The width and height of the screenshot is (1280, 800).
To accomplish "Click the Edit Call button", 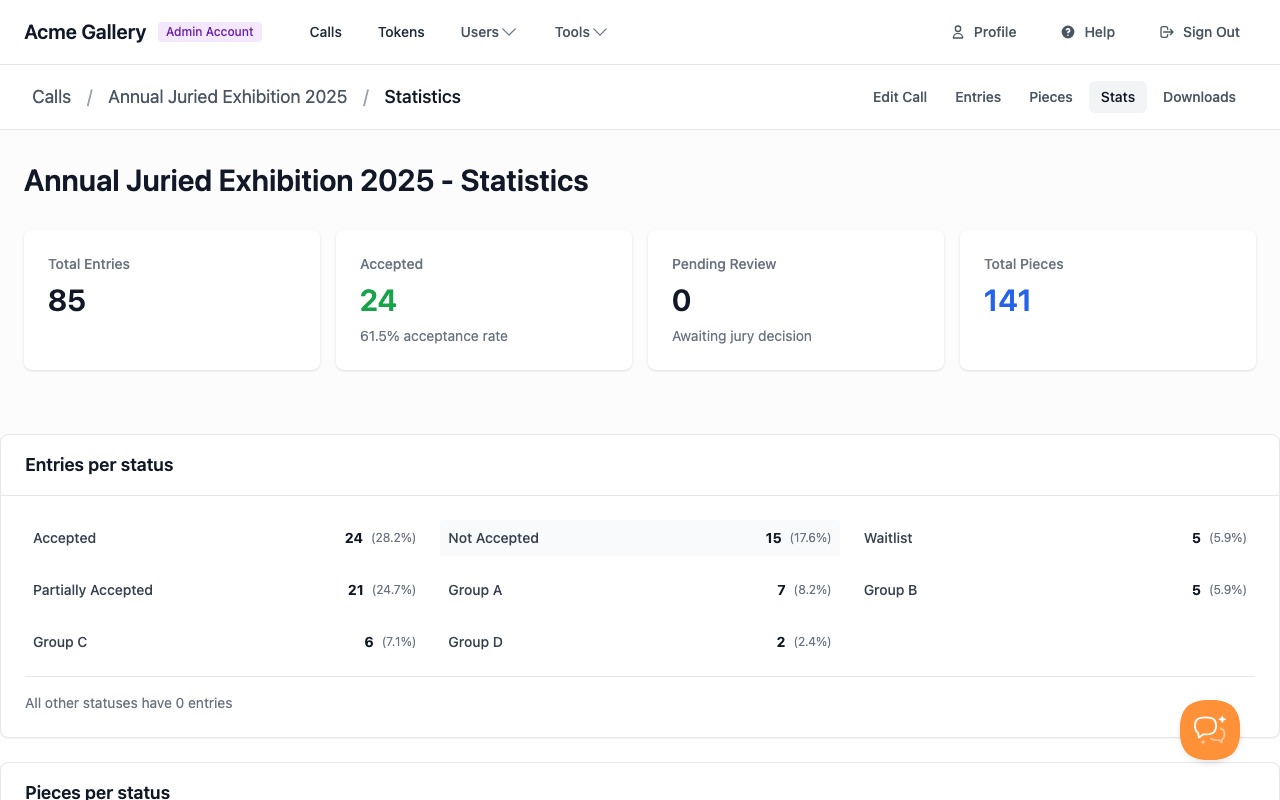I will 899,97.
